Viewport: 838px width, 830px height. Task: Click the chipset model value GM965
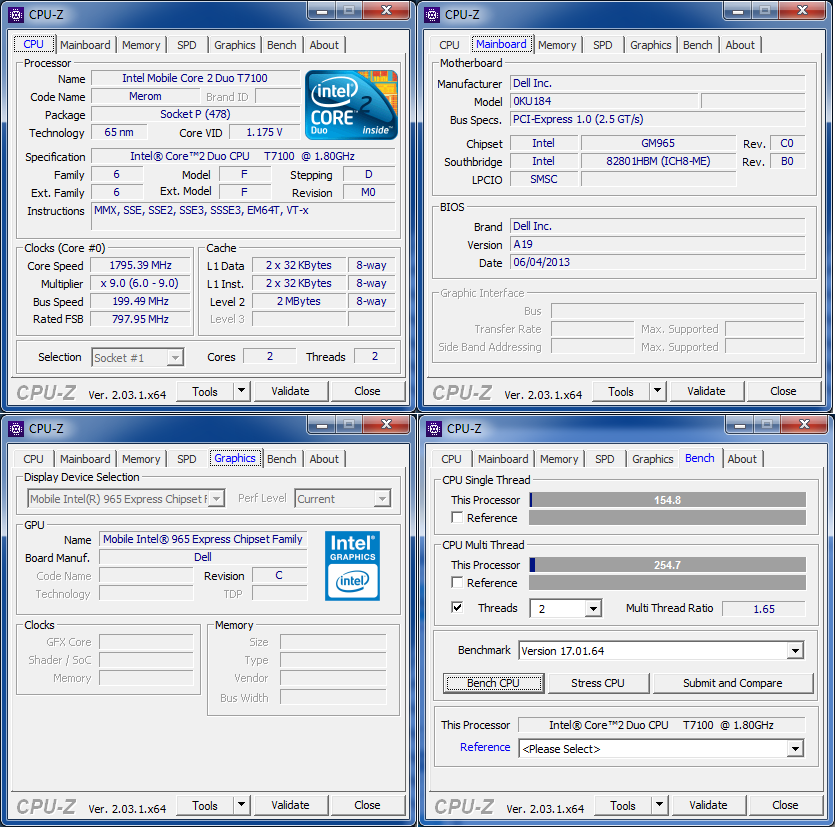658,143
